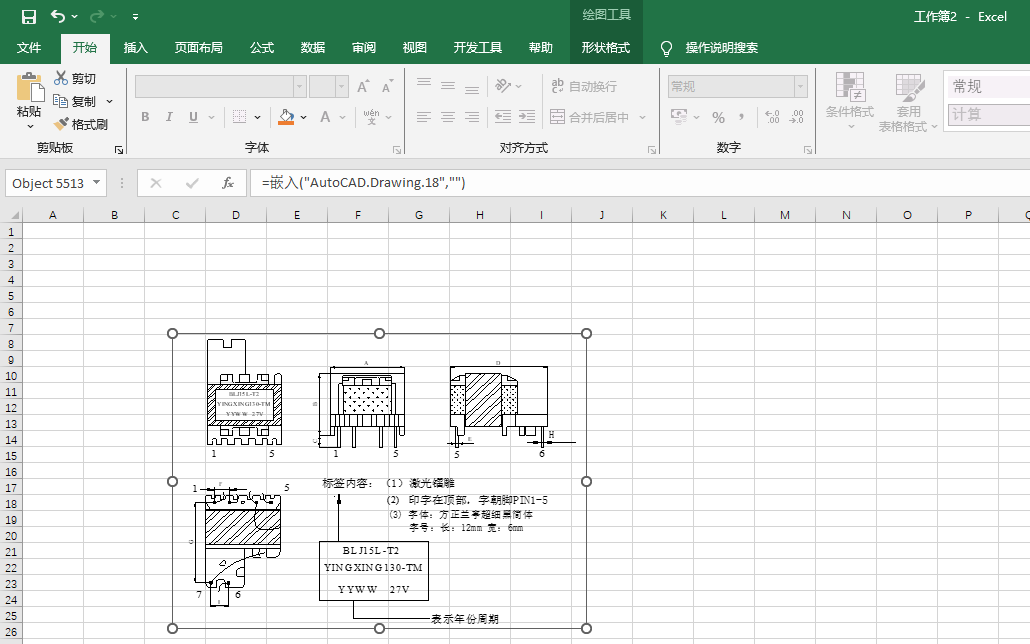Click the font color A icon
Image resolution: width=1030 pixels, height=644 pixels.
click(325, 117)
